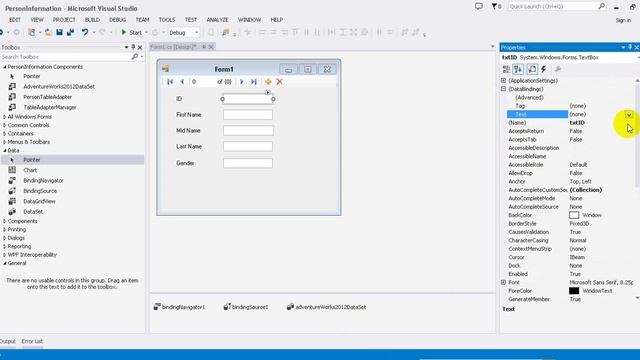The image size is (640, 360).
Task: Select the DataGridView toolbox item
Action: point(39,201)
